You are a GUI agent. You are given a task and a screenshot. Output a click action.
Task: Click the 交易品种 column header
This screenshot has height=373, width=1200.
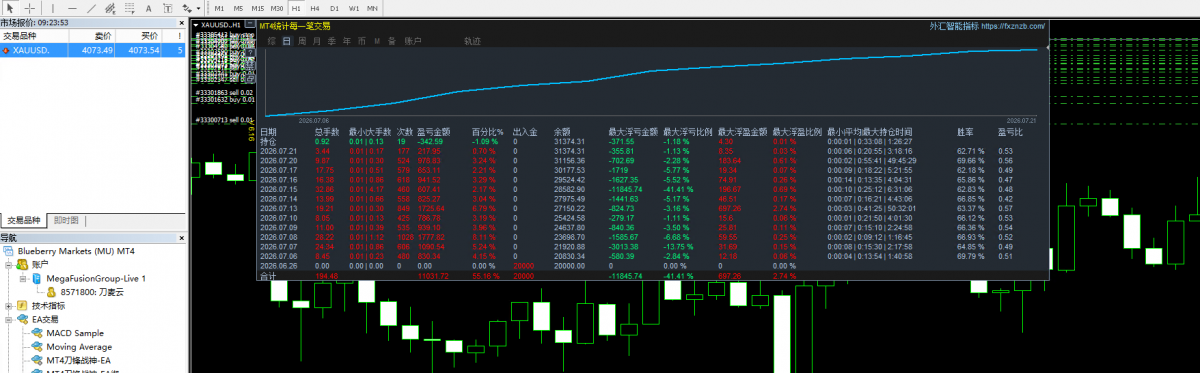coord(34,36)
